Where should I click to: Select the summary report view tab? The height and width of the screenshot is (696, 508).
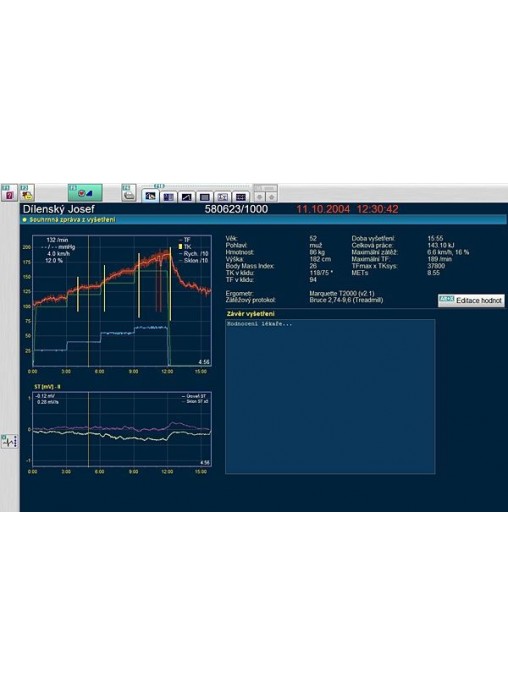click(151, 196)
